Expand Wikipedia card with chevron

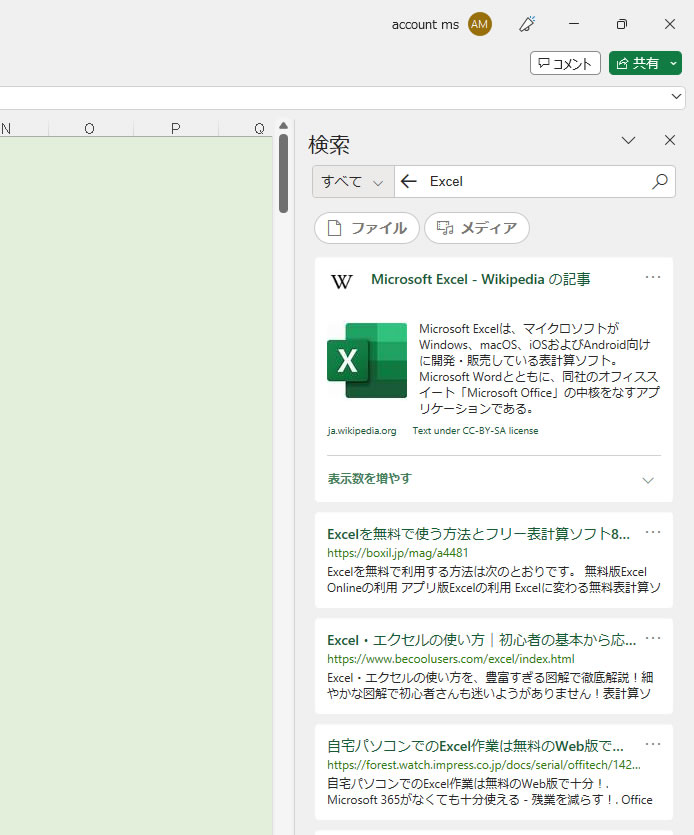click(648, 480)
